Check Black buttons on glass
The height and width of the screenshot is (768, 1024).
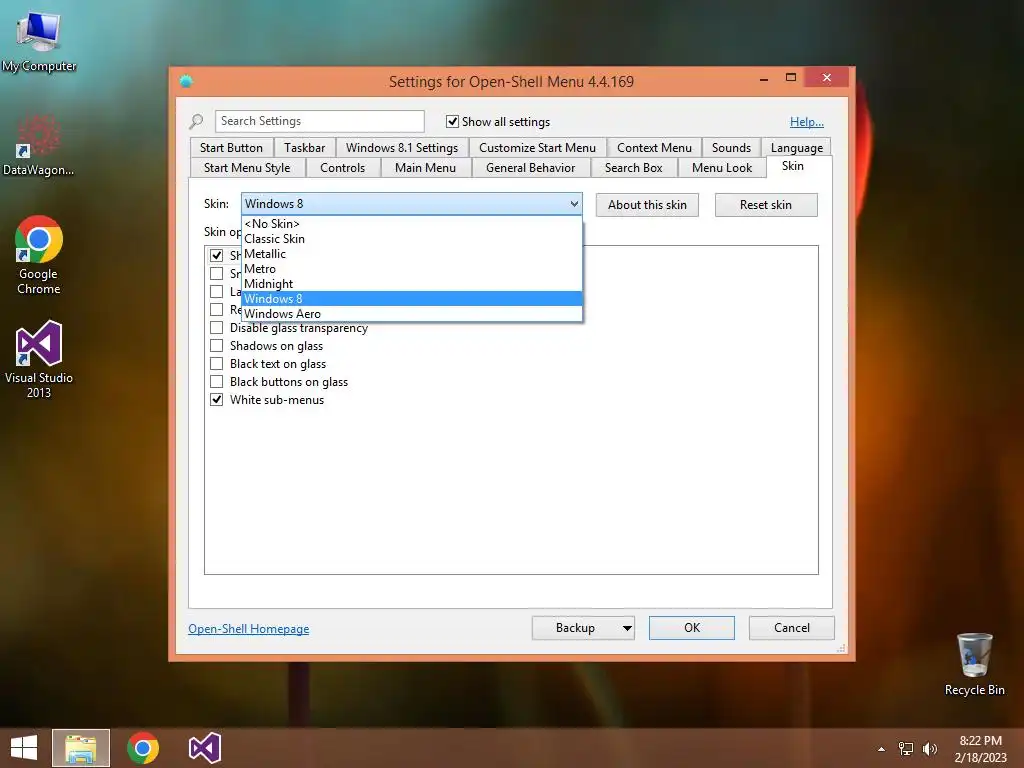(x=216, y=382)
